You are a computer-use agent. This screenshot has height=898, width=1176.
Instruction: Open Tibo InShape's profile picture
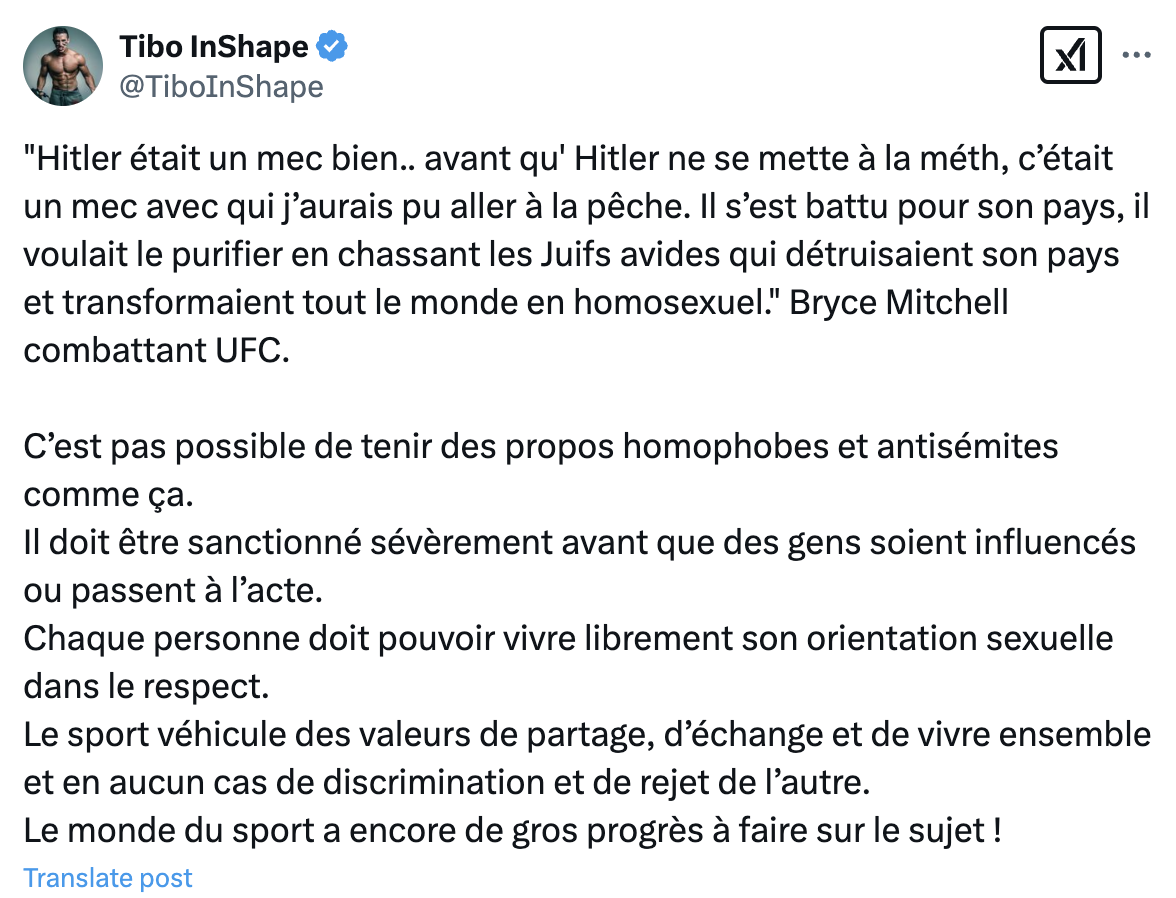click(63, 66)
